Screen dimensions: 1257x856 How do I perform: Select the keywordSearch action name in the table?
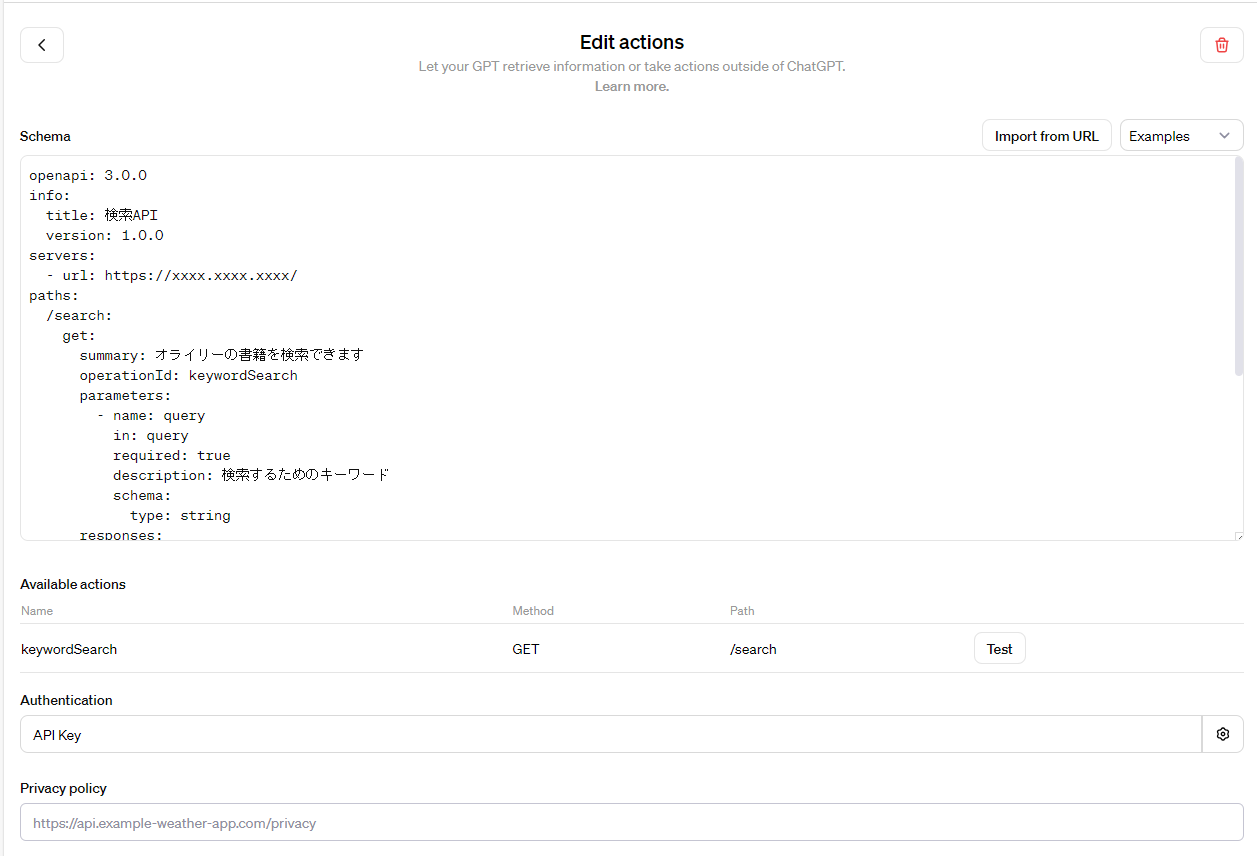69,649
